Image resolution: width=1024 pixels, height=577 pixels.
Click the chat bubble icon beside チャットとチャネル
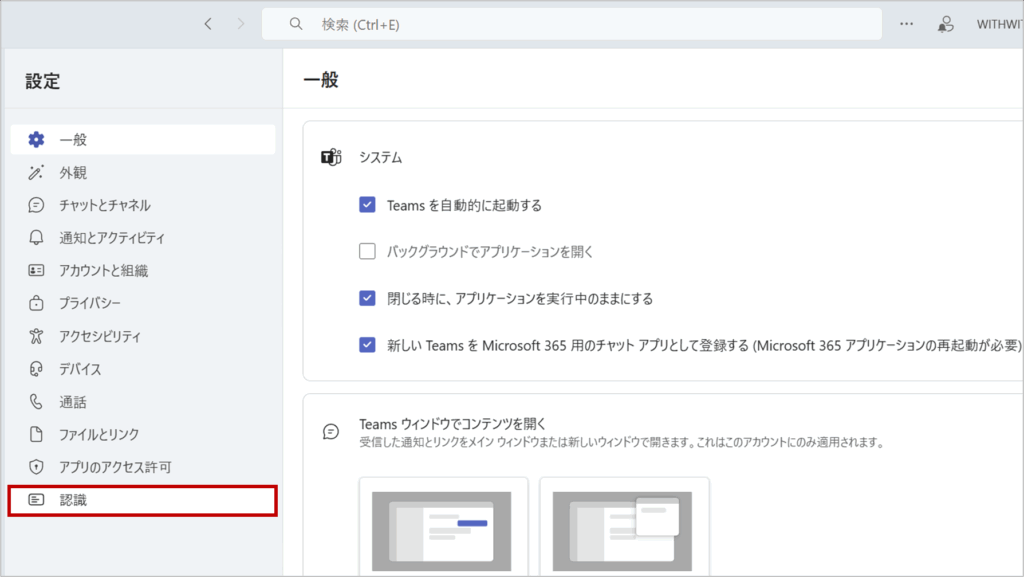(36, 205)
